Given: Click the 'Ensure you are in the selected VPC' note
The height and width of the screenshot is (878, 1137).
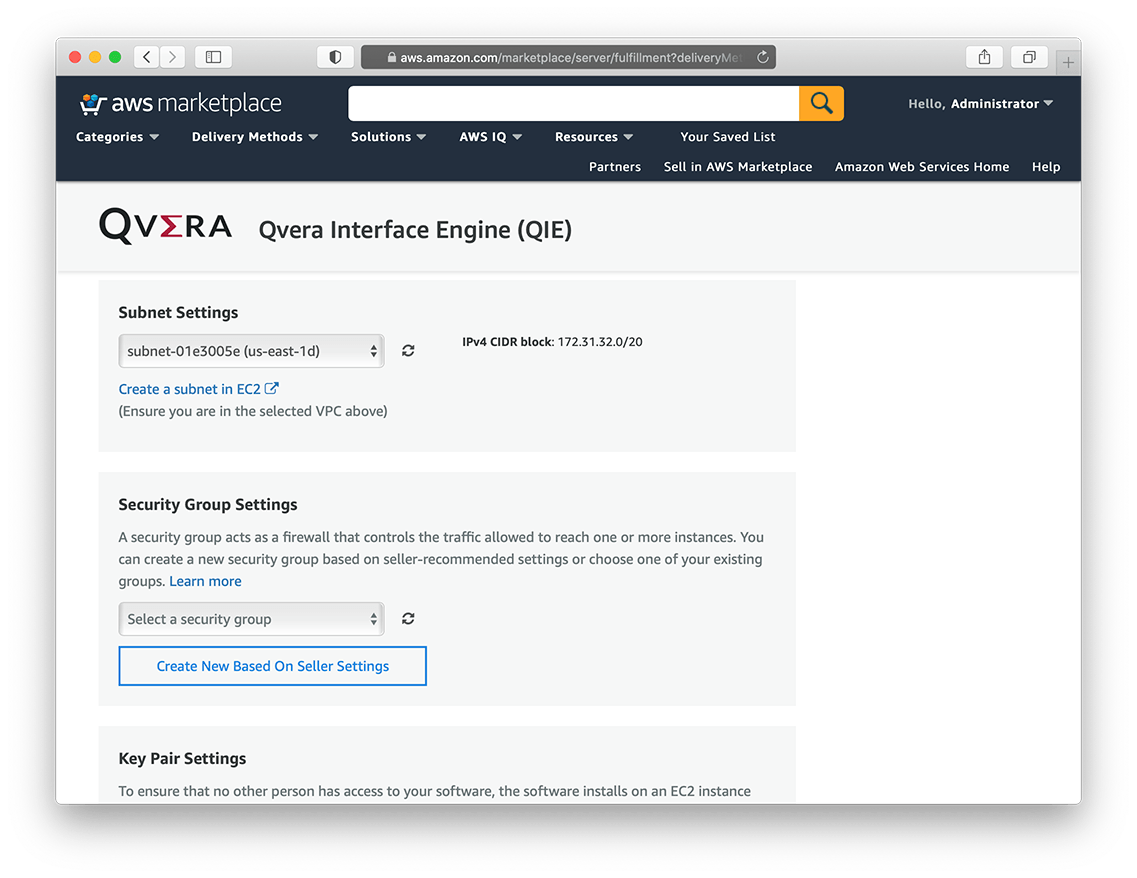Looking at the screenshot, I should pos(253,411).
